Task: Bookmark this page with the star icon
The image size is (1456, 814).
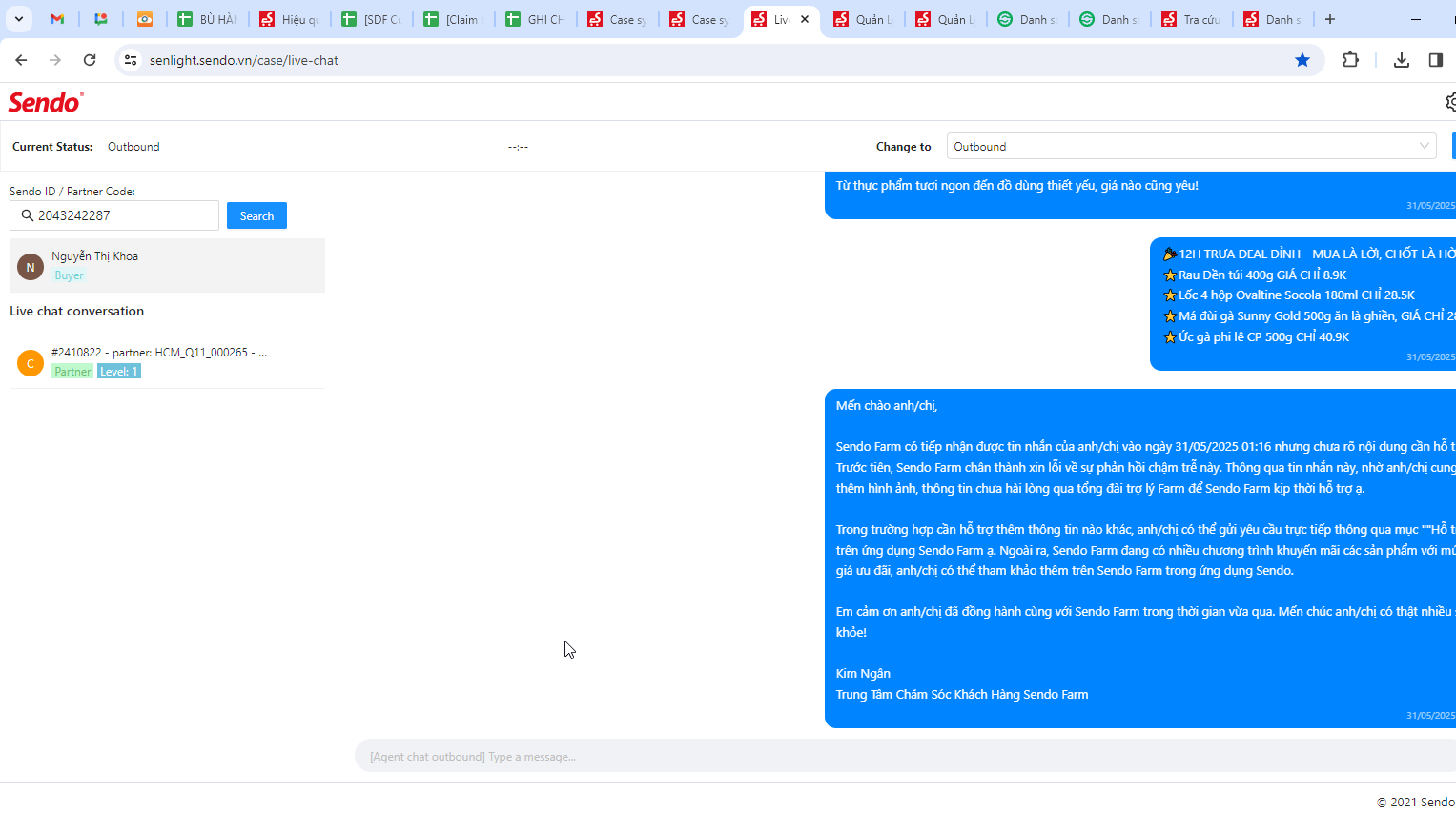Action: pyautogui.click(x=1302, y=60)
